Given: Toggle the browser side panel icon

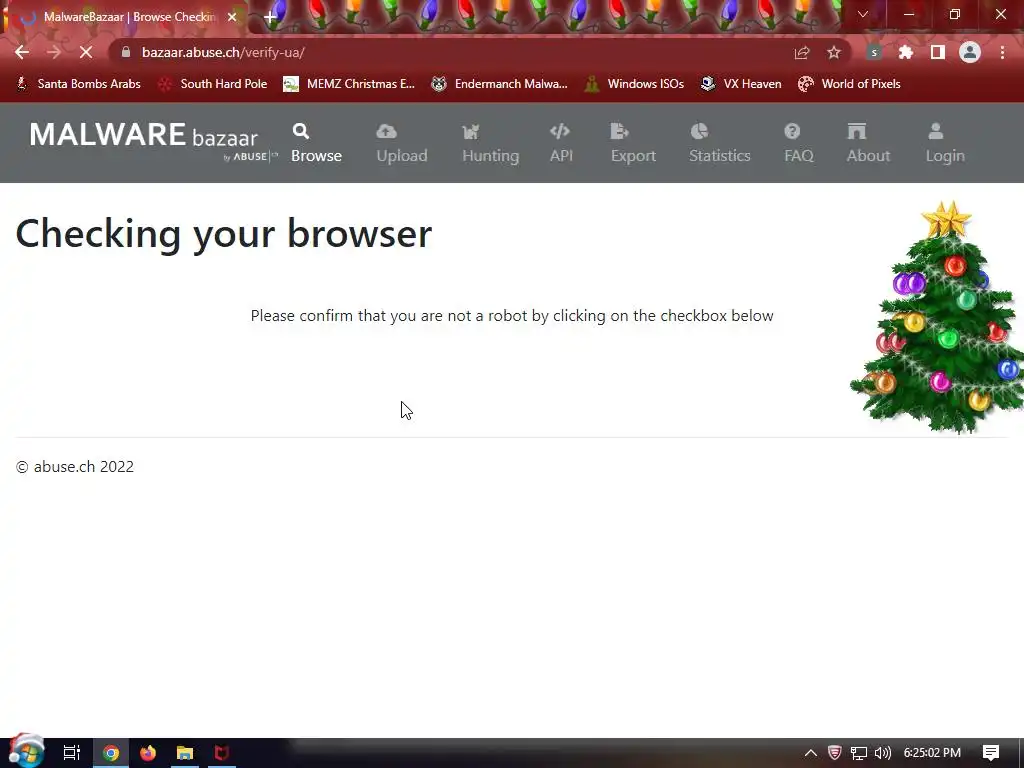Looking at the screenshot, I should (x=938, y=53).
